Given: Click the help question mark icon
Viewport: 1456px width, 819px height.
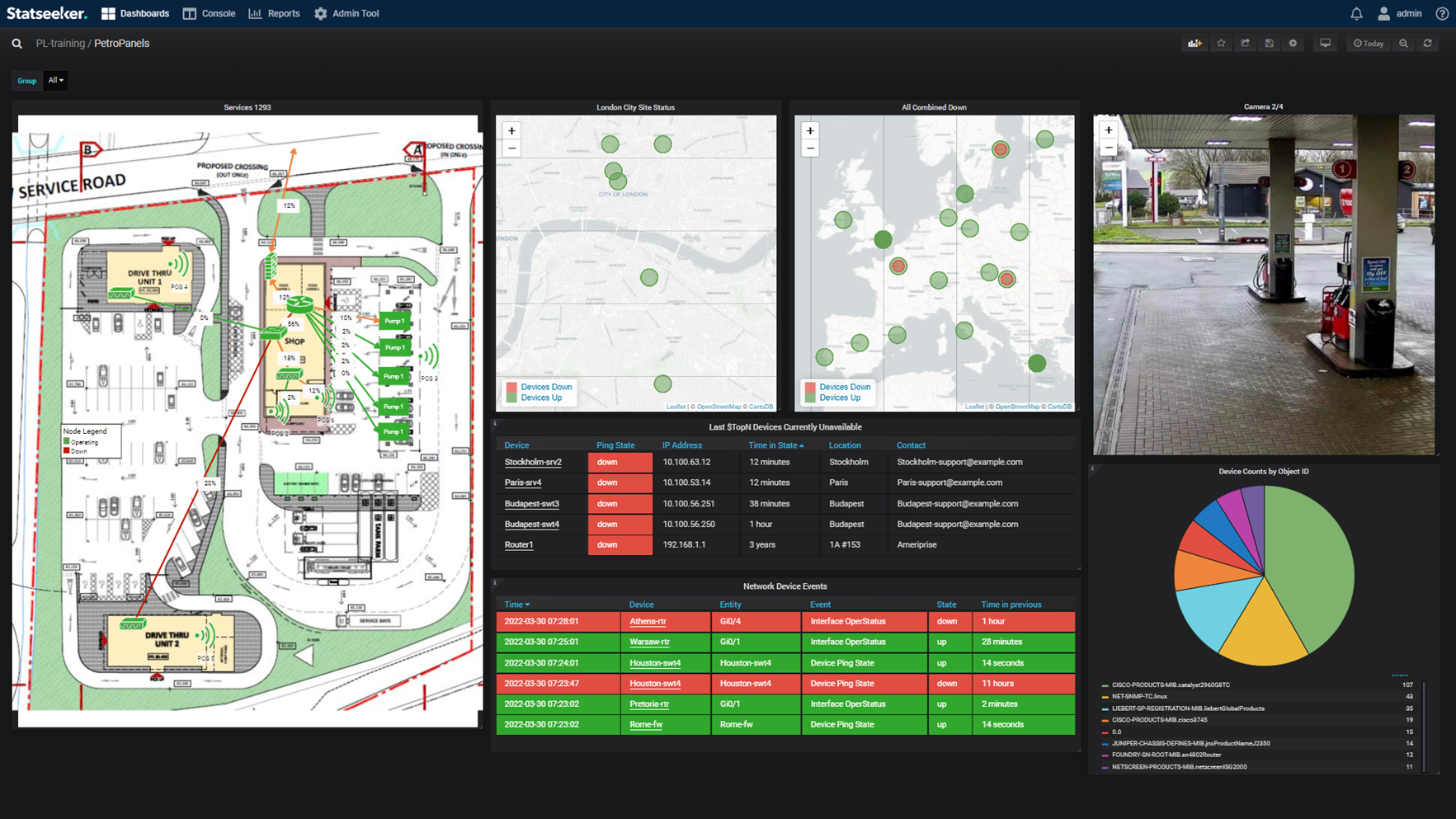Looking at the screenshot, I should pos(1441,14).
